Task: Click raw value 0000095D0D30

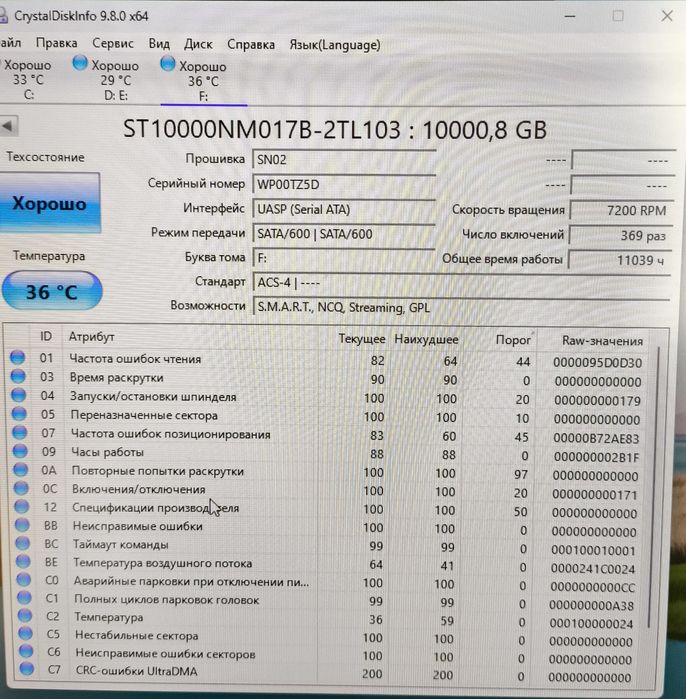Action: (597, 362)
